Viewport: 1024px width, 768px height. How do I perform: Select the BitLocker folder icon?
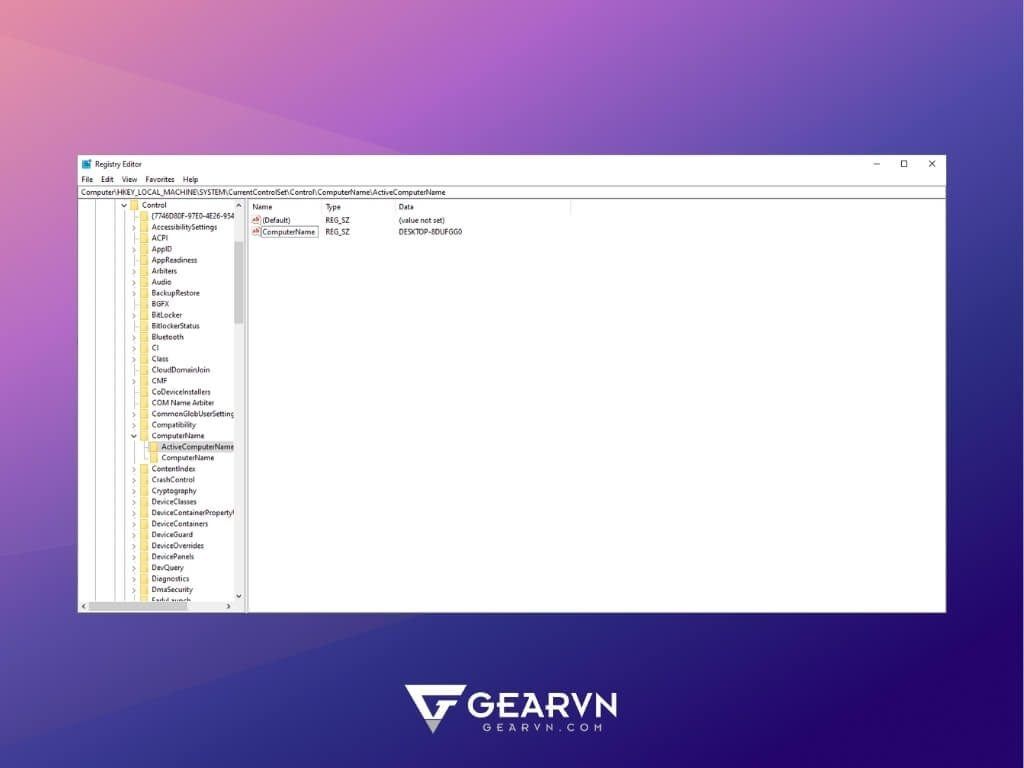146,314
